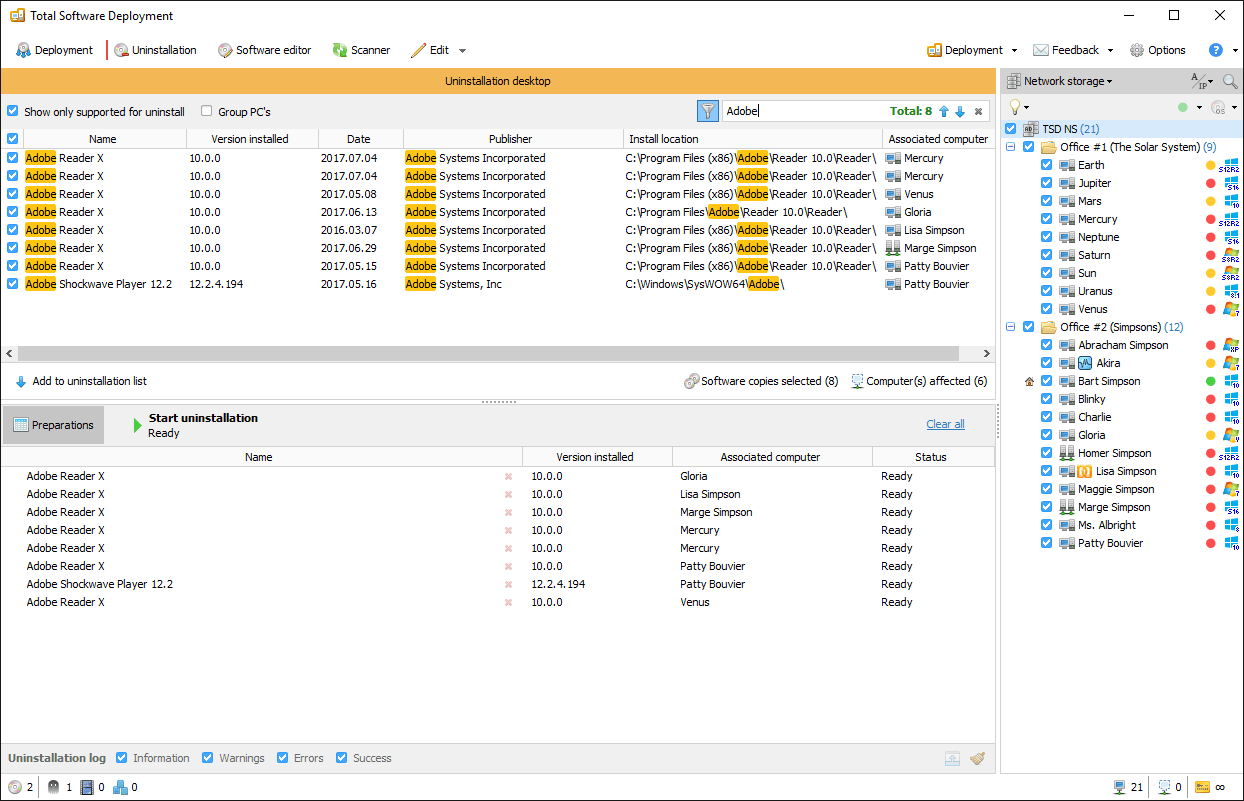Clear the Adobe search with X icon

(x=978, y=112)
